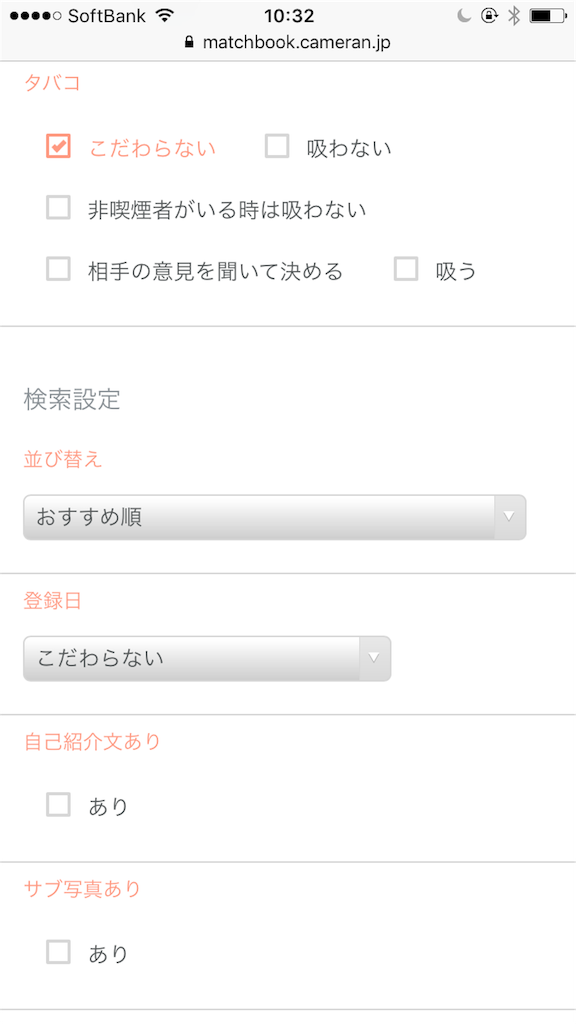Tap the signal strength dots
This screenshot has width=576, height=1024.
coord(35,16)
